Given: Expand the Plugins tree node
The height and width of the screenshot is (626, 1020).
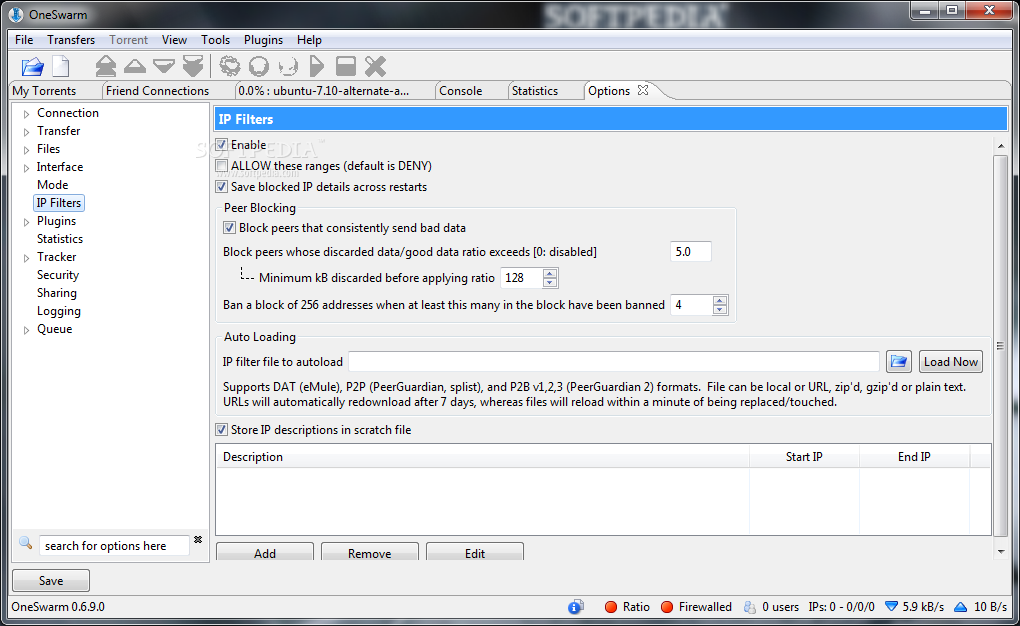Looking at the screenshot, I should click(26, 222).
